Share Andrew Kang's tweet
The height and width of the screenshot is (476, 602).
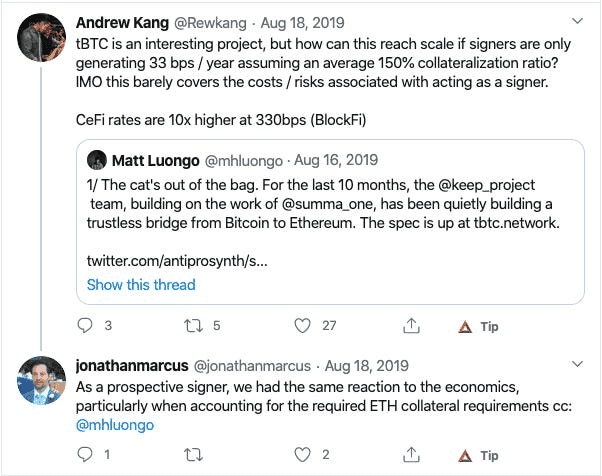(411, 326)
